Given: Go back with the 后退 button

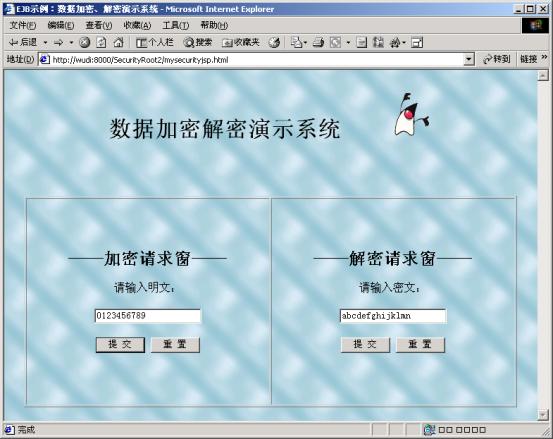Looking at the screenshot, I should 23,43.
